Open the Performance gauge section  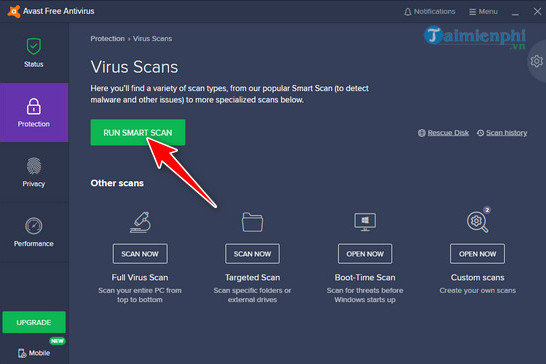point(34,232)
